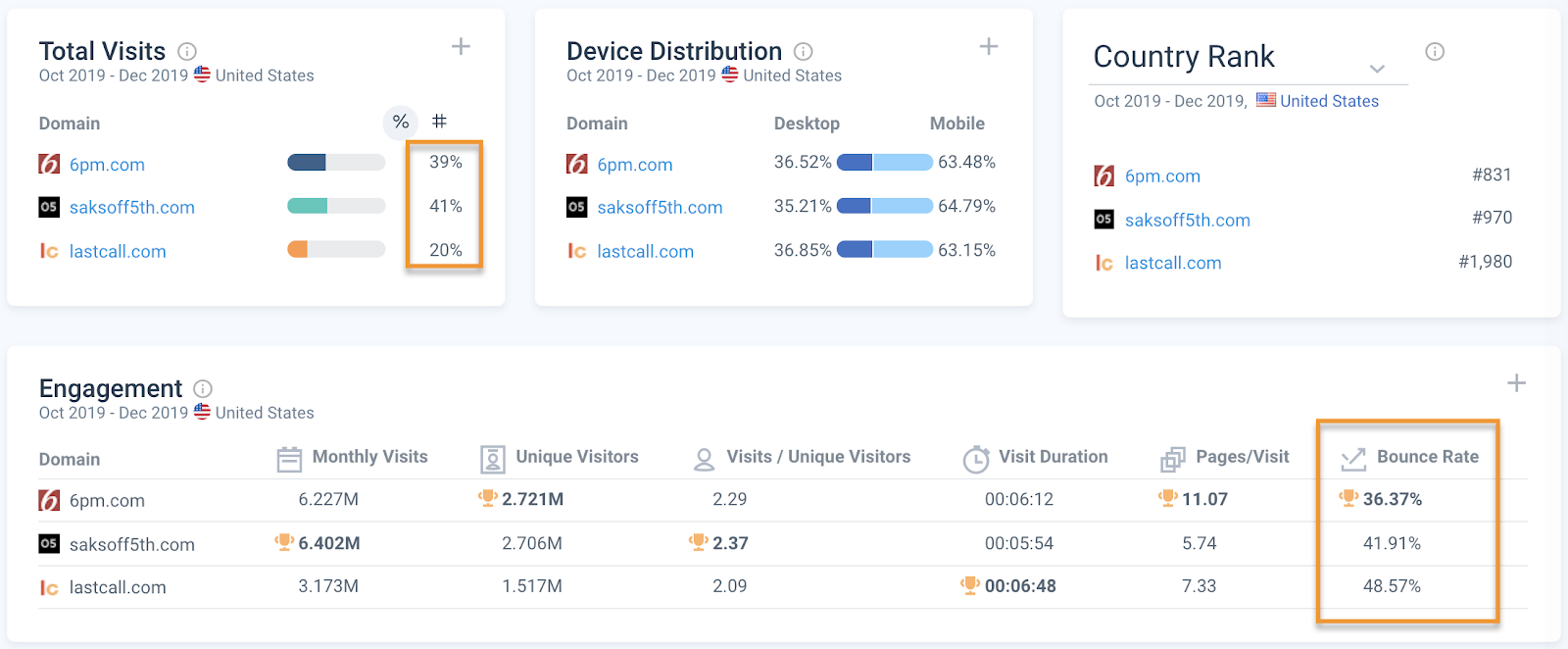Screen dimensions: 1568x649
Task: Click the trophy icon beside 6.402M
Action: pos(284,542)
